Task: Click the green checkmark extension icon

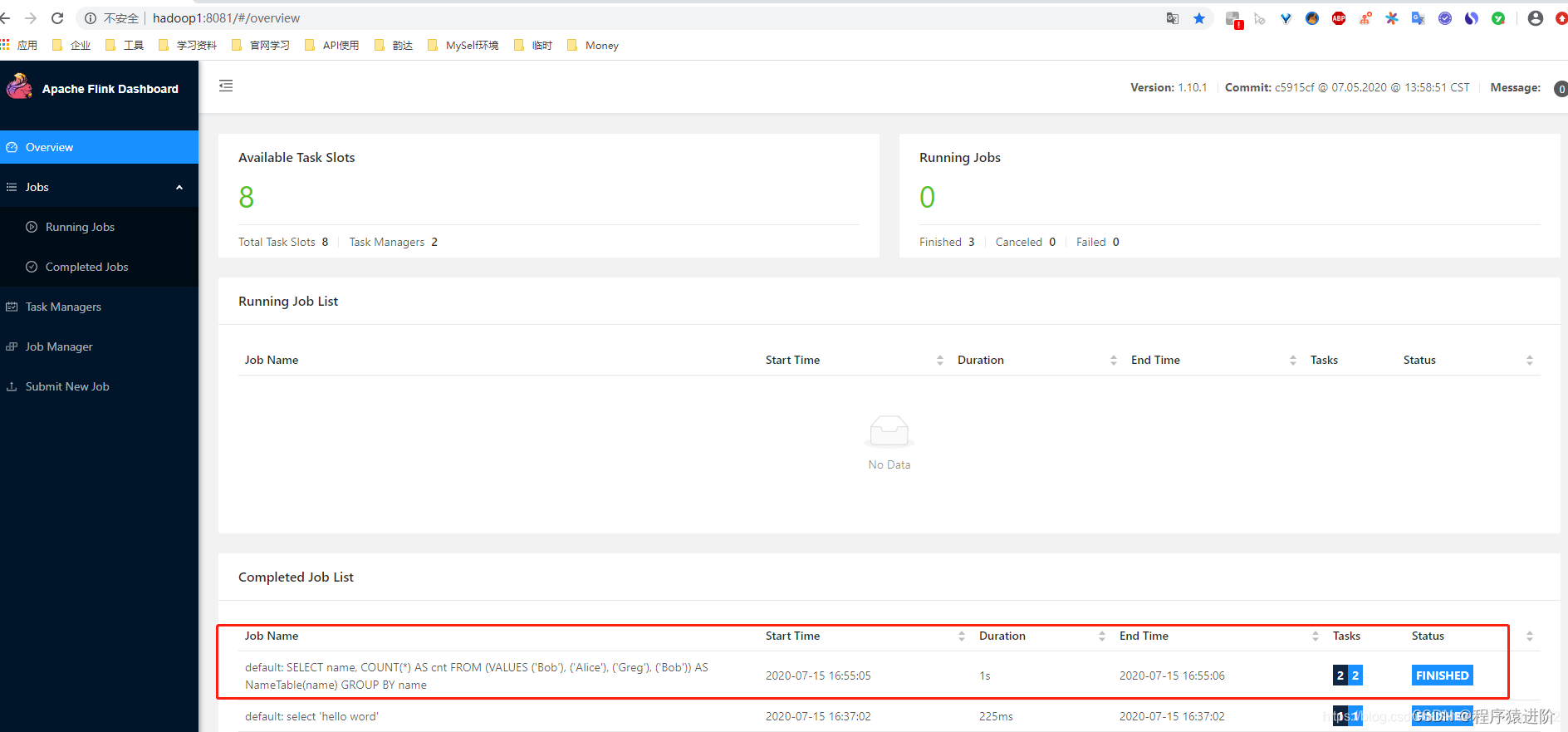Action: coord(1498,17)
